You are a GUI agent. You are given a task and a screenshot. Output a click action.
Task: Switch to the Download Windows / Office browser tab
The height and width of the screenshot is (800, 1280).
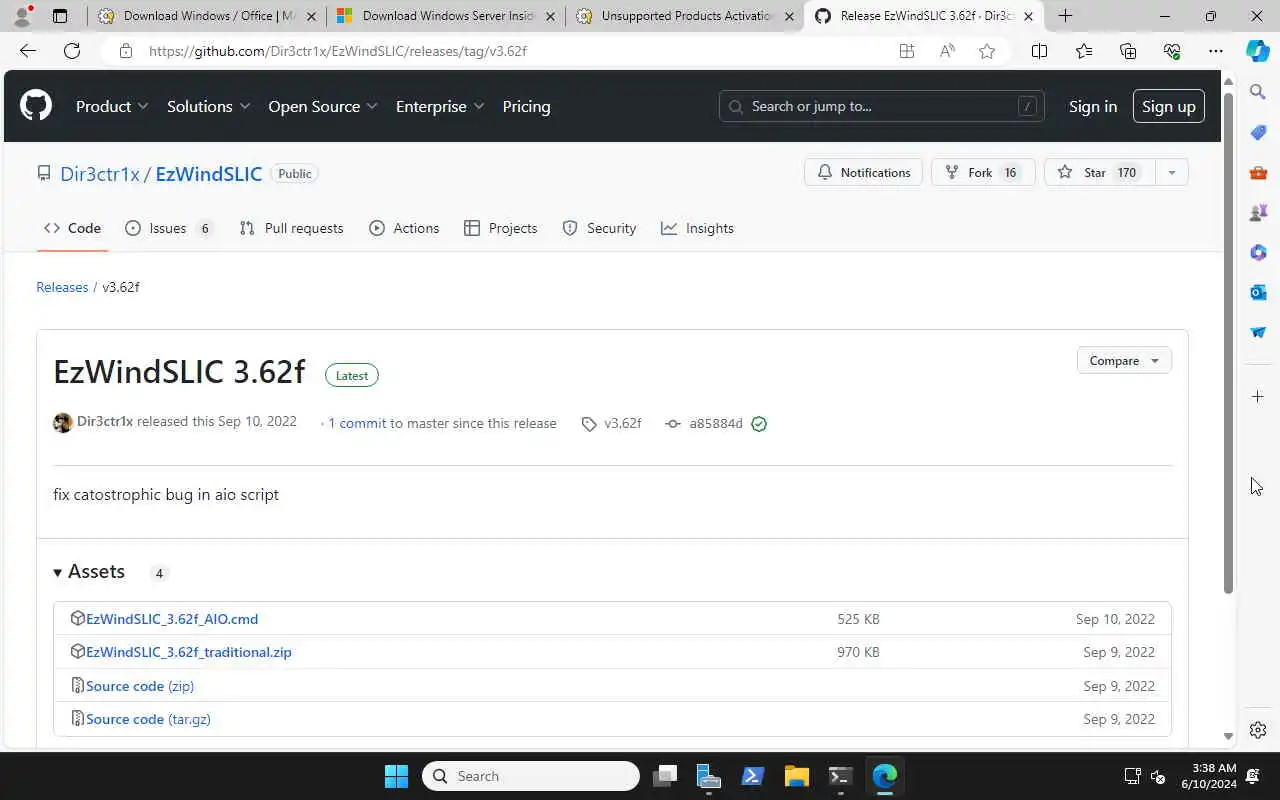206,16
